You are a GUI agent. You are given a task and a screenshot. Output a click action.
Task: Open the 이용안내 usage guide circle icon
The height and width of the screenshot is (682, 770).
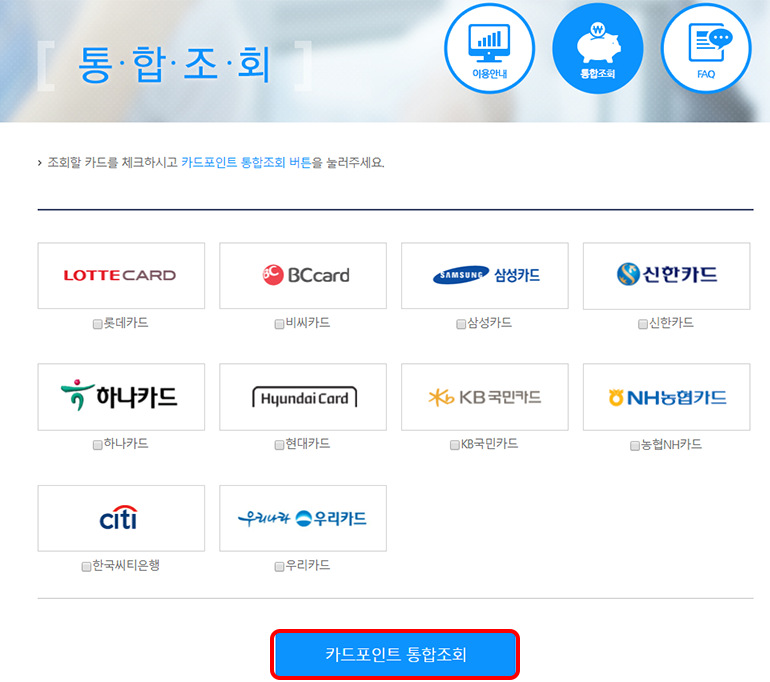(489, 49)
